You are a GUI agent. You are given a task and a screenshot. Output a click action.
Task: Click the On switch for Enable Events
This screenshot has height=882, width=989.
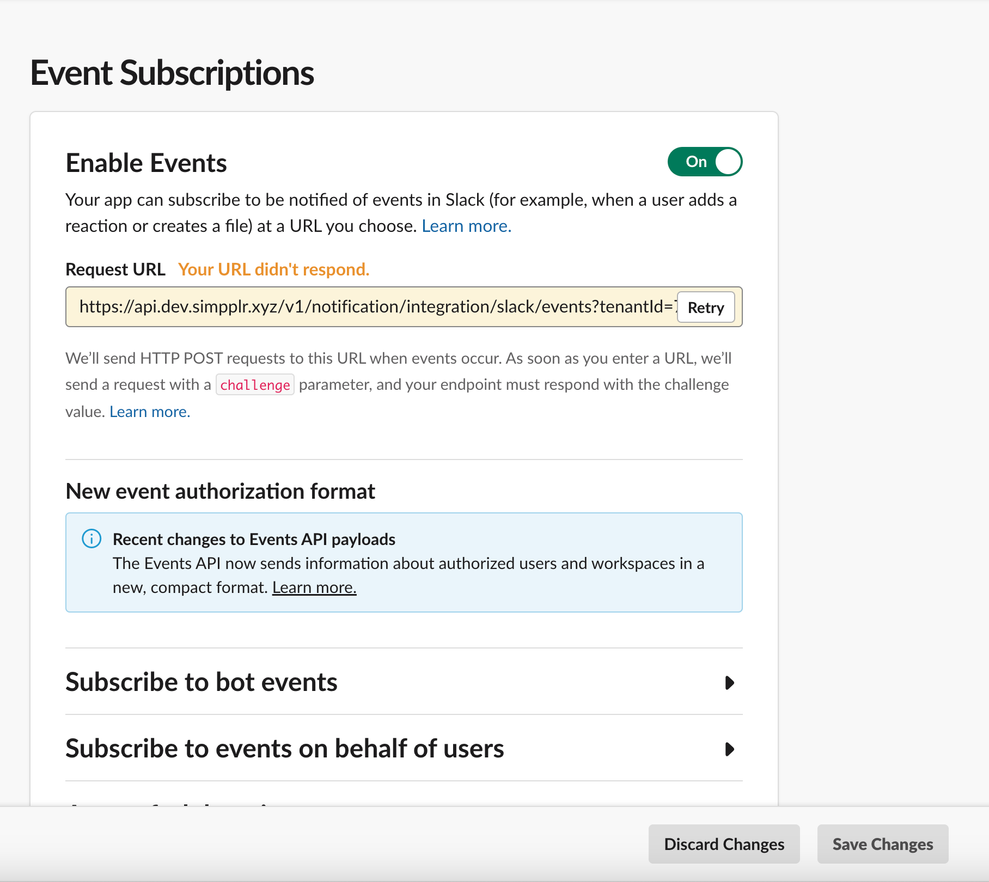point(705,161)
